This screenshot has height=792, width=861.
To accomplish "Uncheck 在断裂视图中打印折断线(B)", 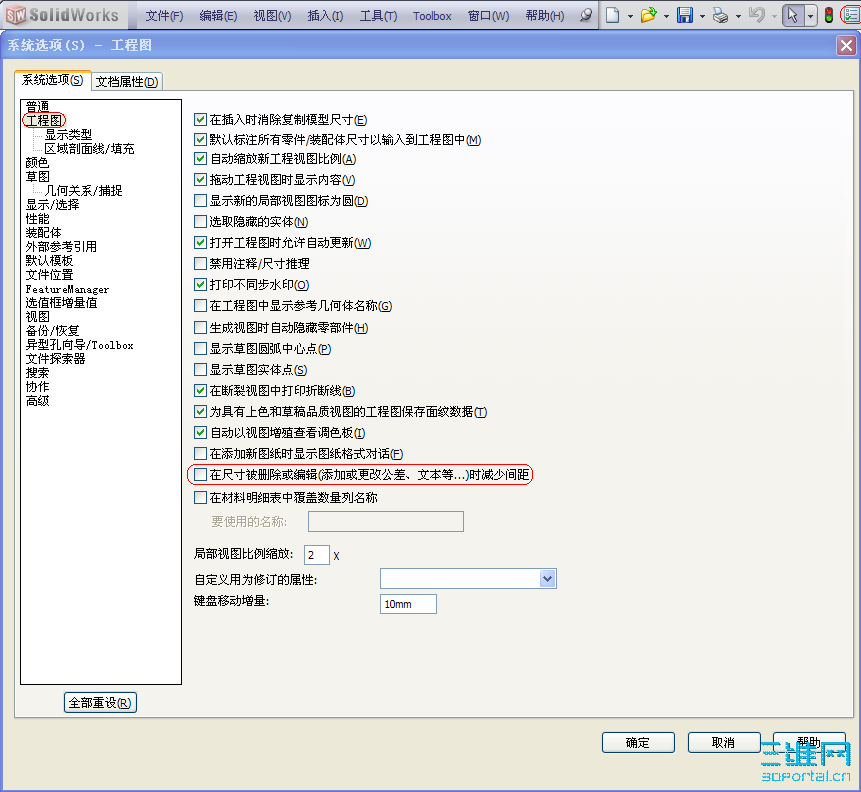I will pos(200,391).
